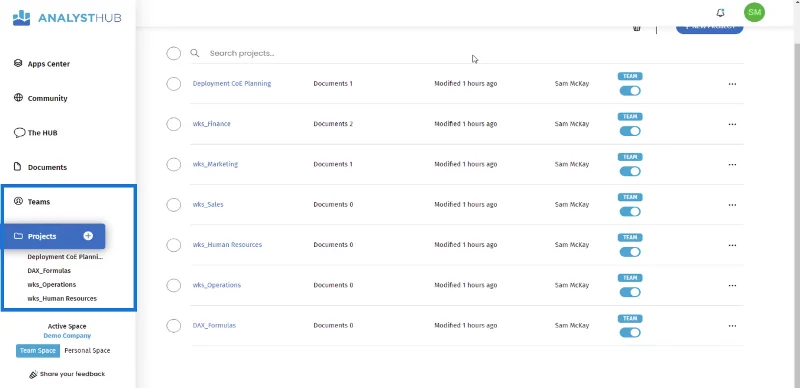Open more options for DAX_Formulas row
Screen dimensions: 800x388
pos(732,326)
